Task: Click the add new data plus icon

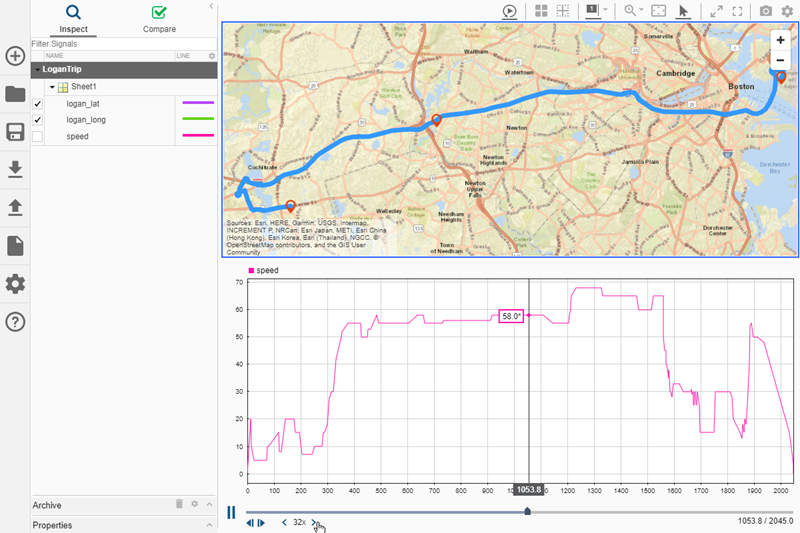Action: pyautogui.click(x=15, y=56)
